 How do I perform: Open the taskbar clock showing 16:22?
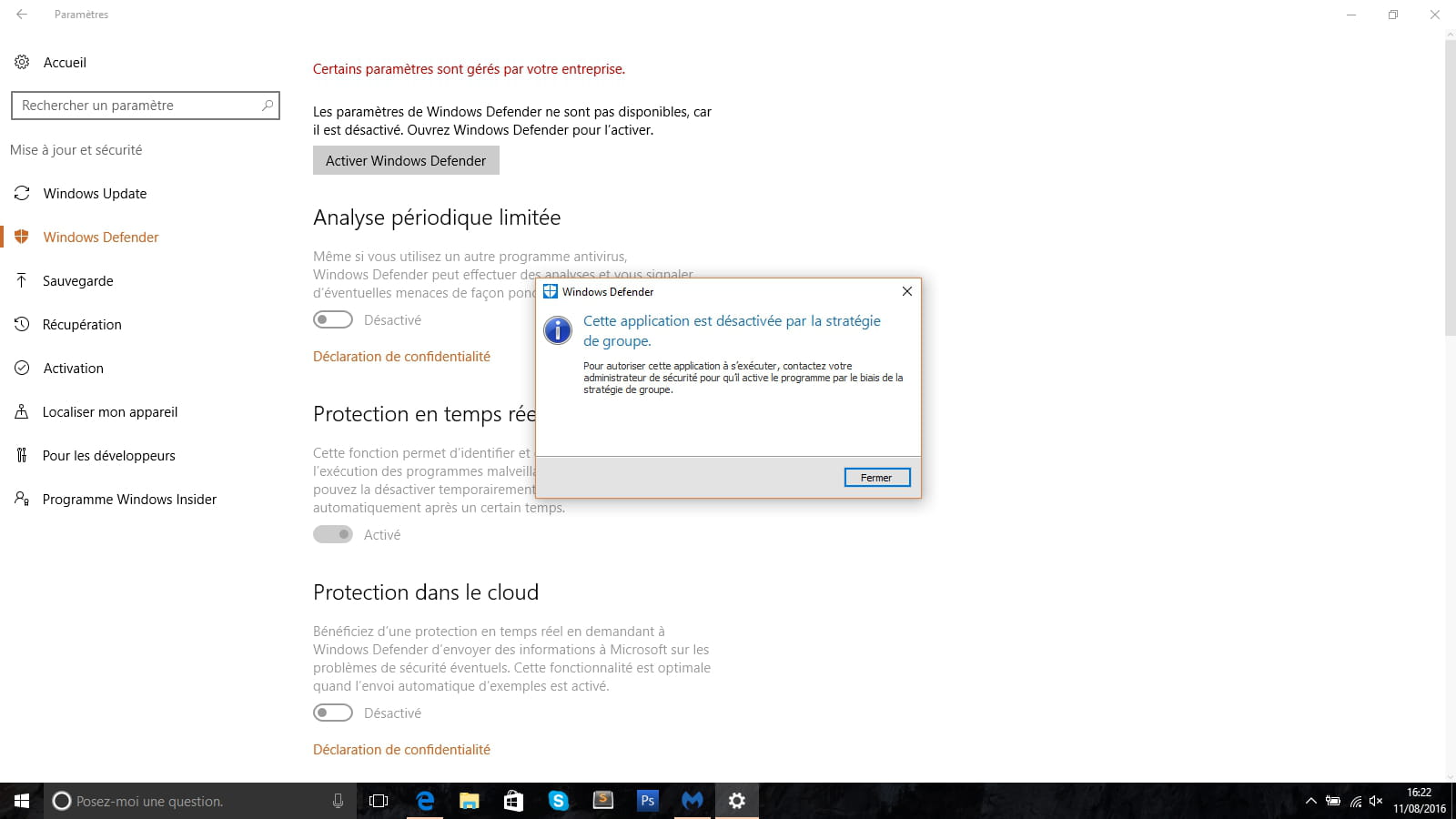(x=1420, y=801)
